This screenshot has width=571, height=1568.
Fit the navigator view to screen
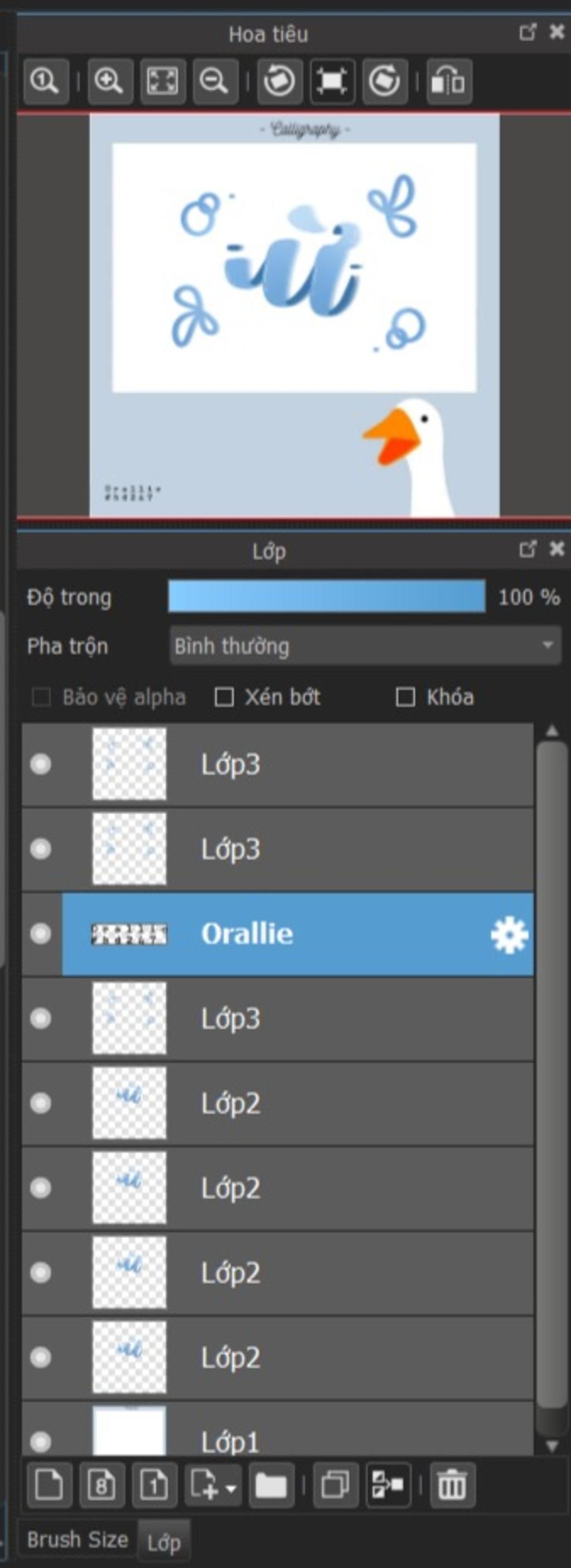[162, 81]
